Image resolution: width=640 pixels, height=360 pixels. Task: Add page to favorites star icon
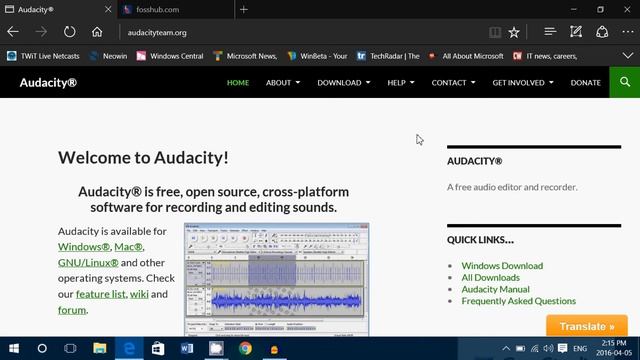[x=514, y=32]
